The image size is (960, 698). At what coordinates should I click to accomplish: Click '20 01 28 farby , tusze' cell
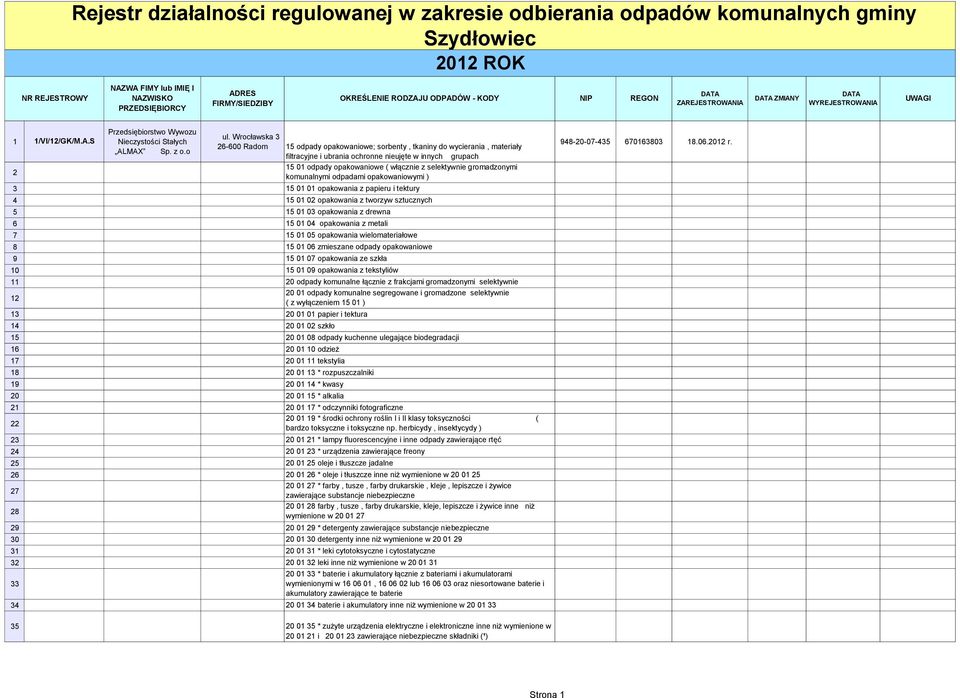point(419,511)
